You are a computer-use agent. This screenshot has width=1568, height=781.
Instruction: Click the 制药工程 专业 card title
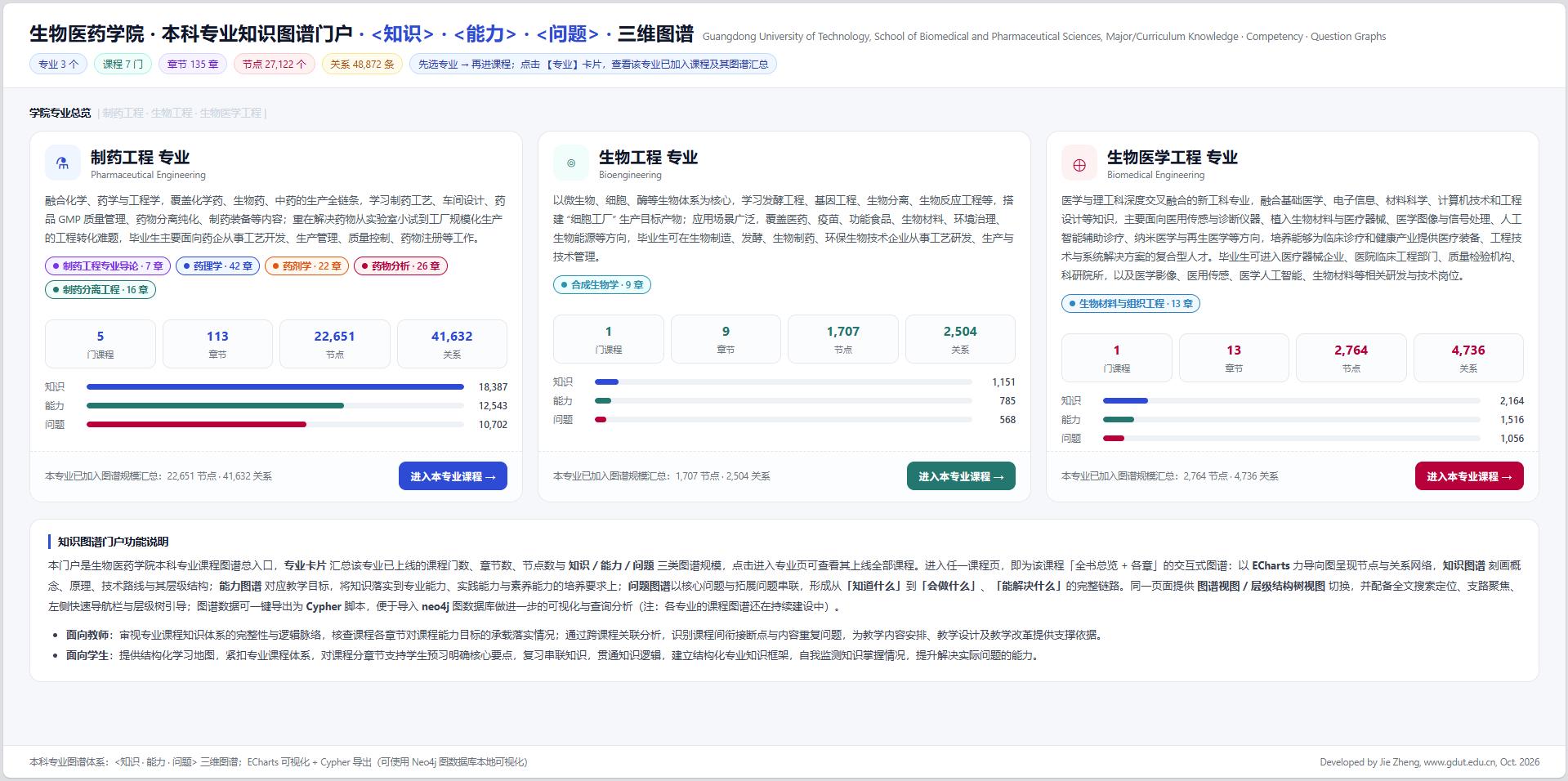(x=140, y=157)
